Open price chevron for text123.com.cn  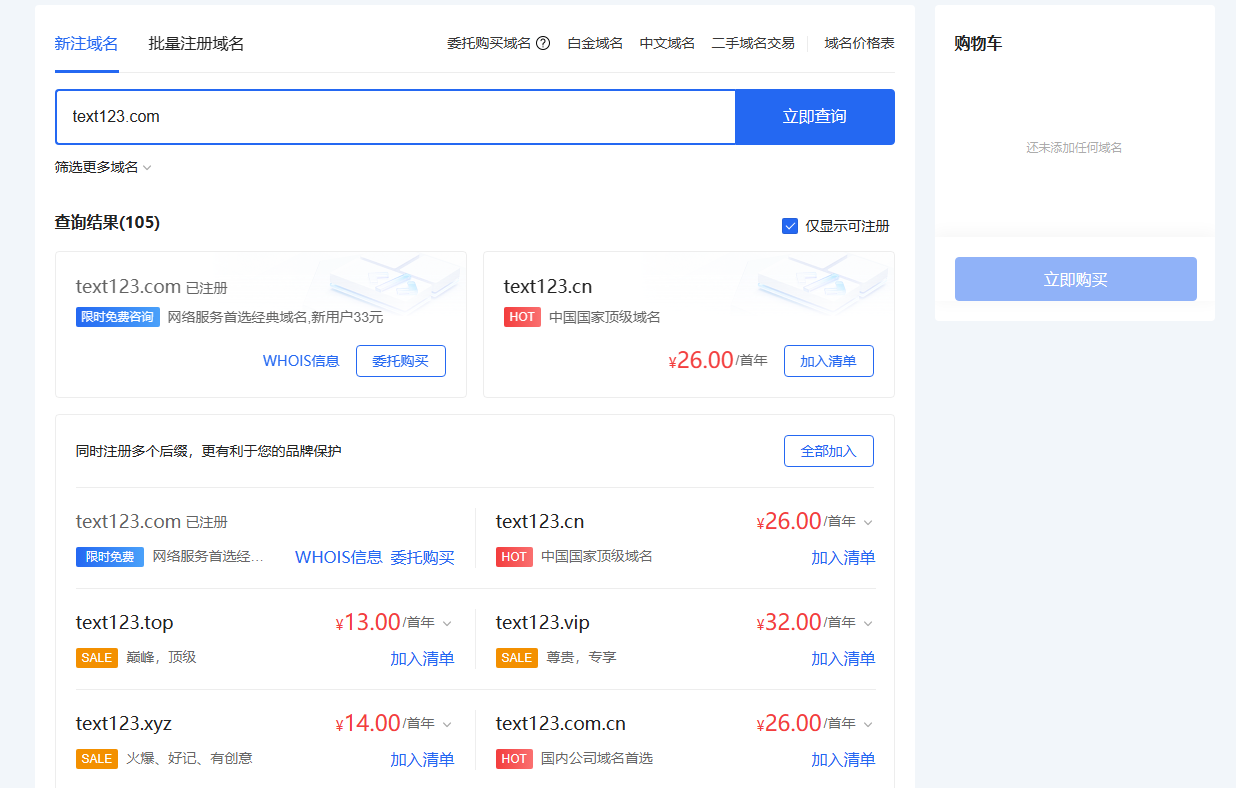point(868,724)
